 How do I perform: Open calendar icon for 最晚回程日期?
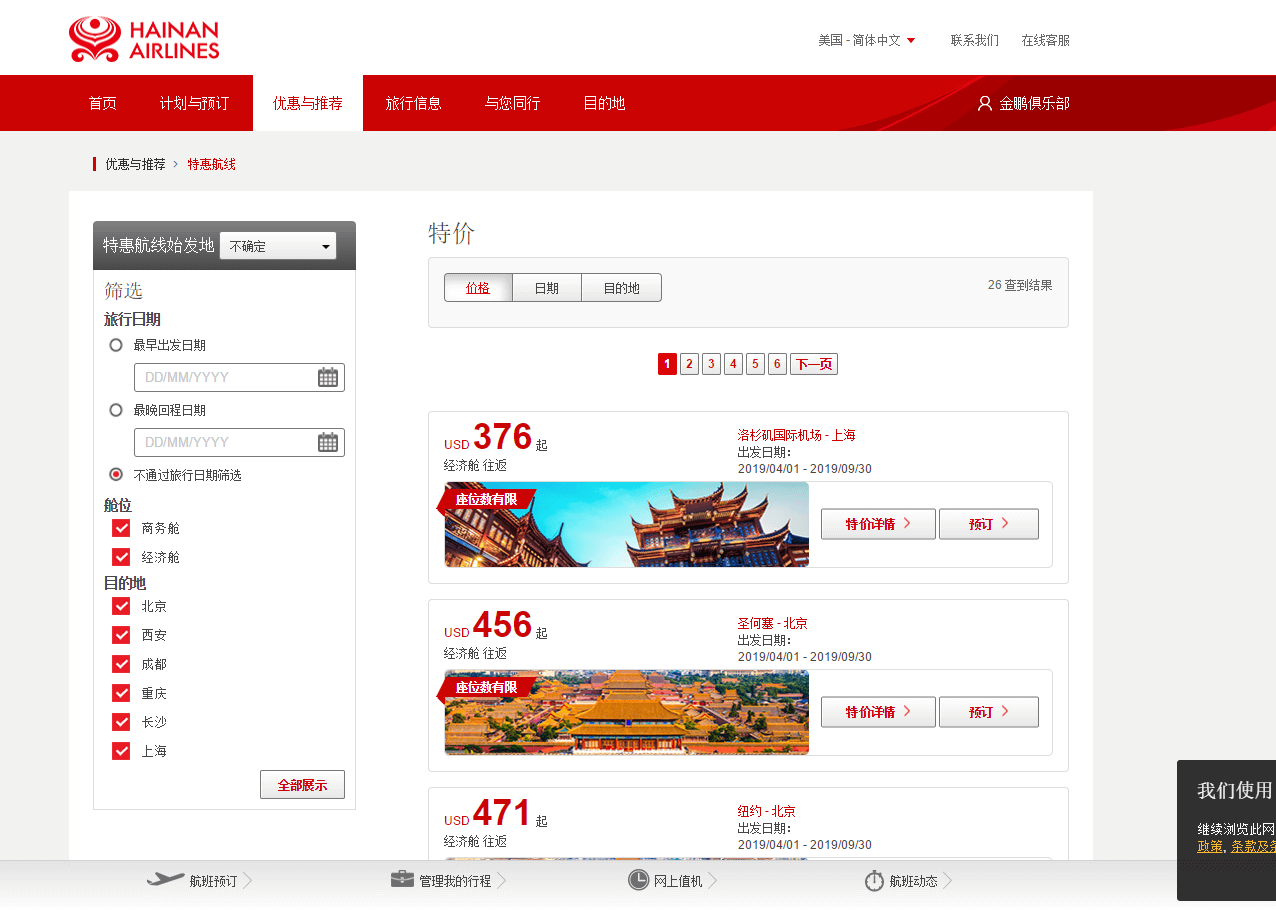328,442
